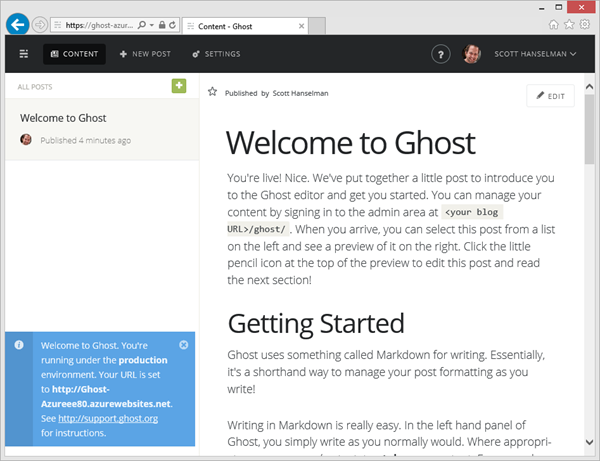Click the info icon in notification

click(x=19, y=345)
